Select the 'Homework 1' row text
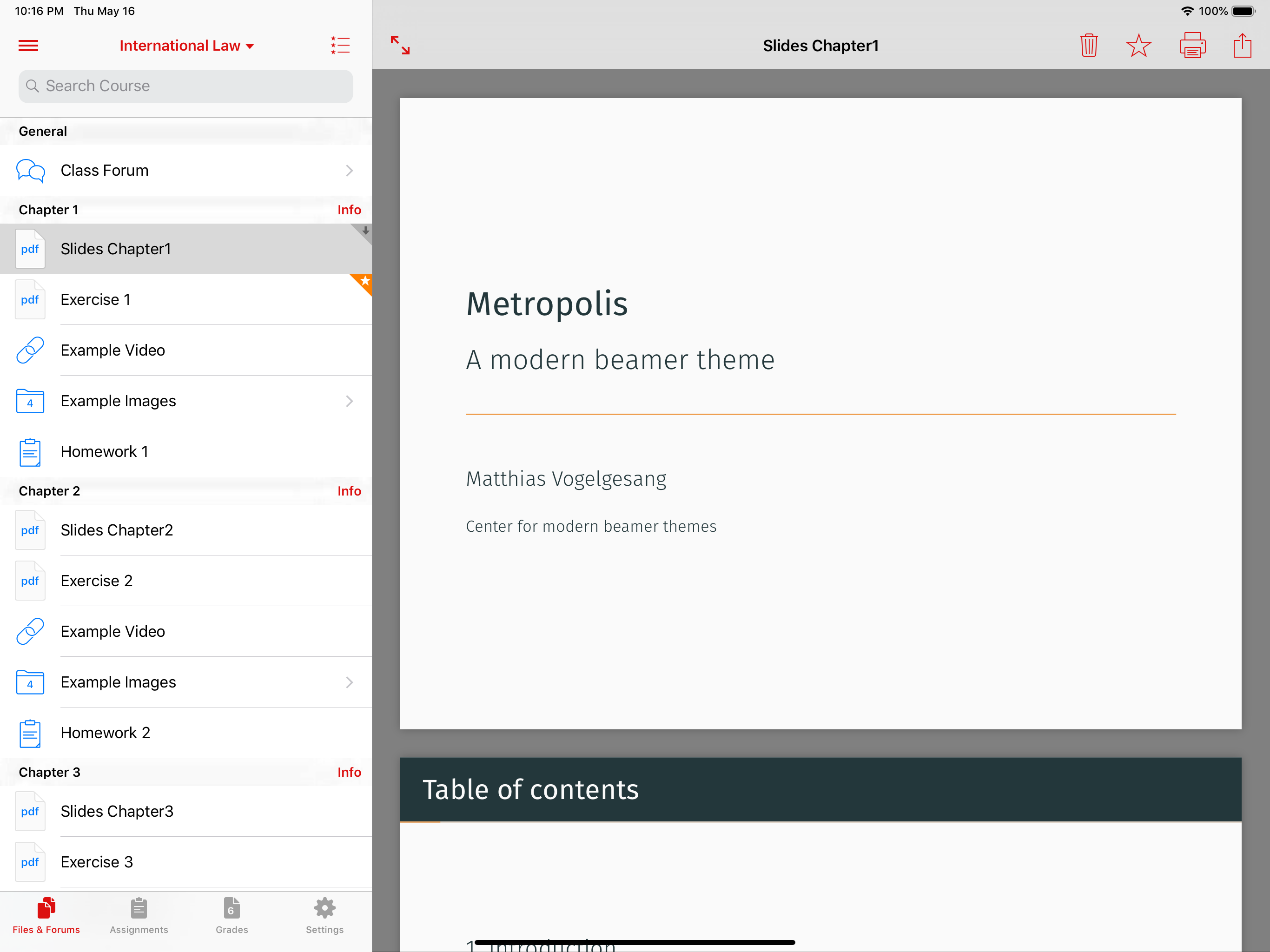 pyautogui.click(x=105, y=452)
